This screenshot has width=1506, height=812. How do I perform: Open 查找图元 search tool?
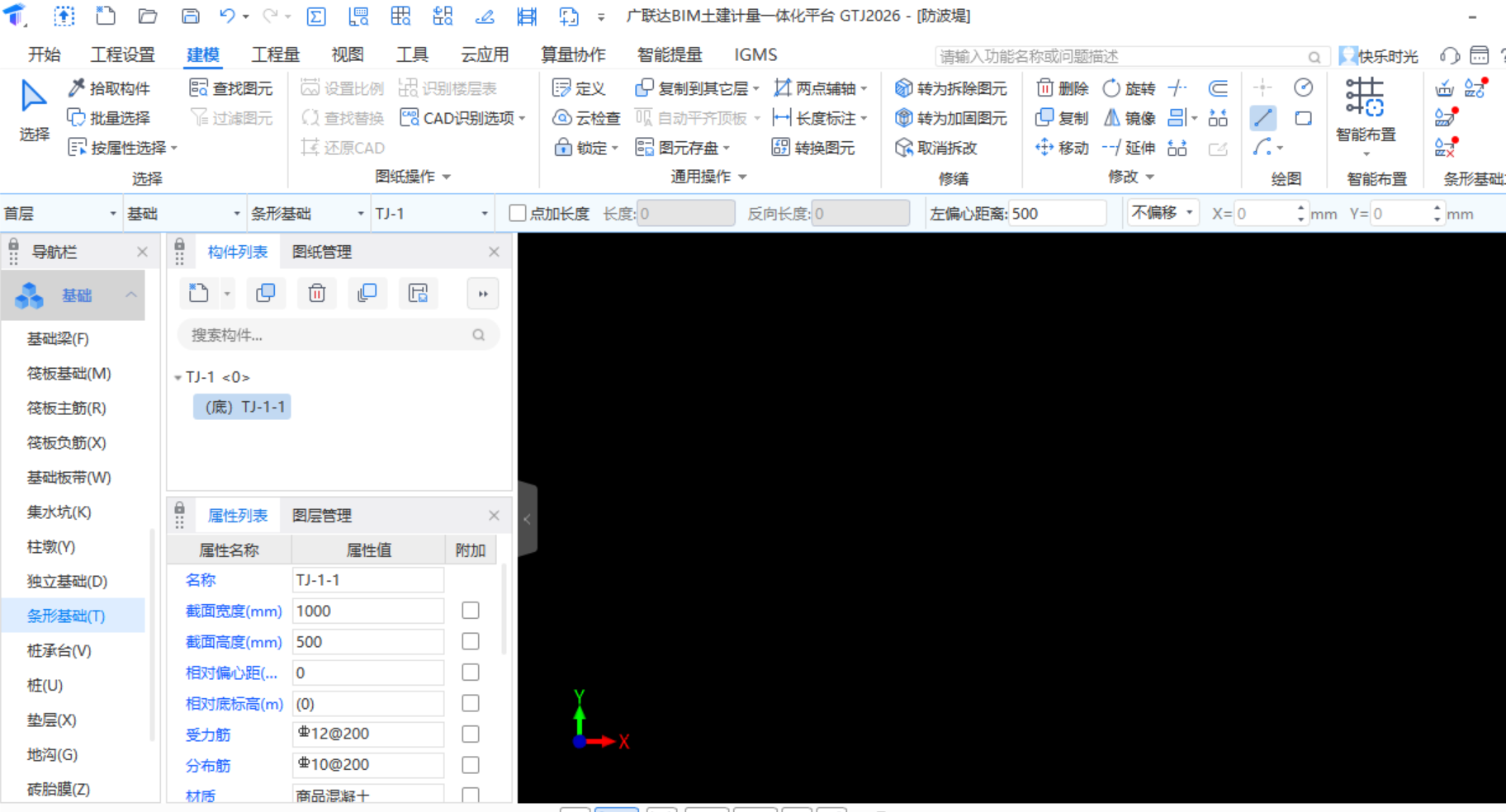[231, 88]
